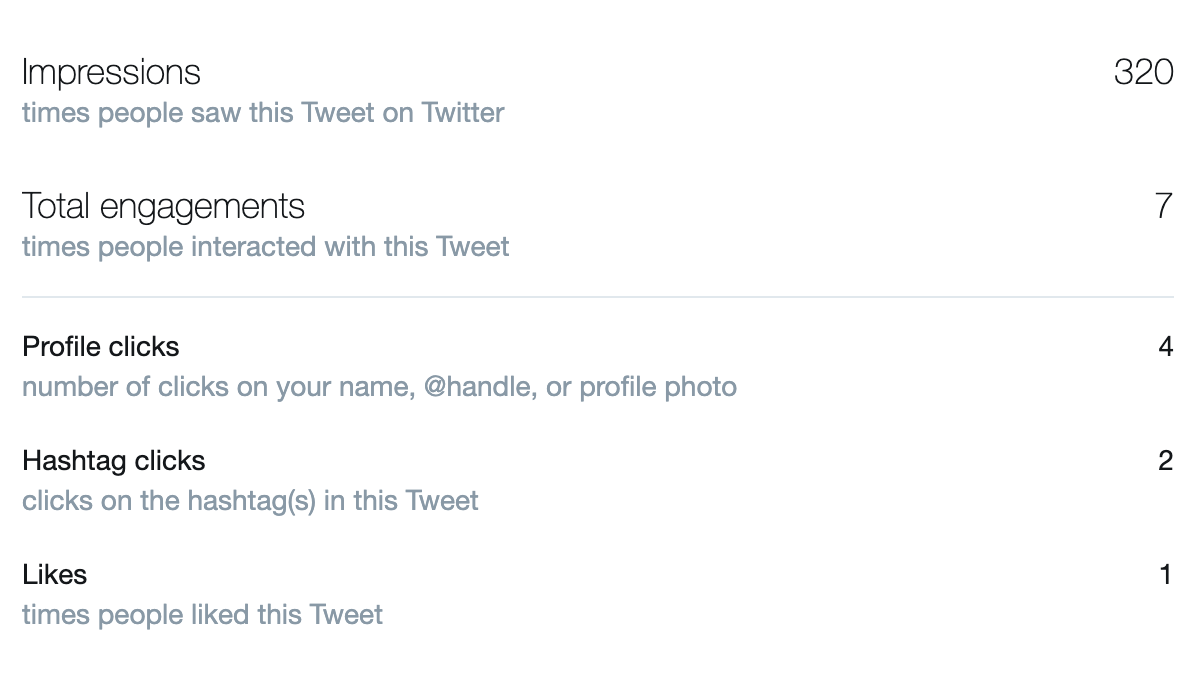The image size is (1196, 676).
Task: Click the Profile clicks count of 4
Action: pyautogui.click(x=1165, y=347)
